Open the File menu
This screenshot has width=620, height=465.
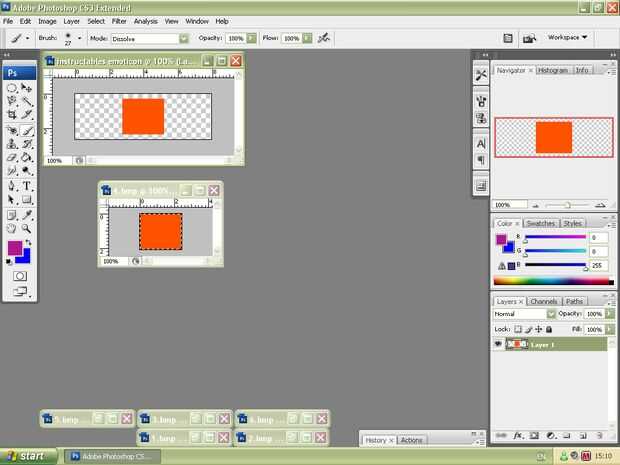tap(8, 21)
